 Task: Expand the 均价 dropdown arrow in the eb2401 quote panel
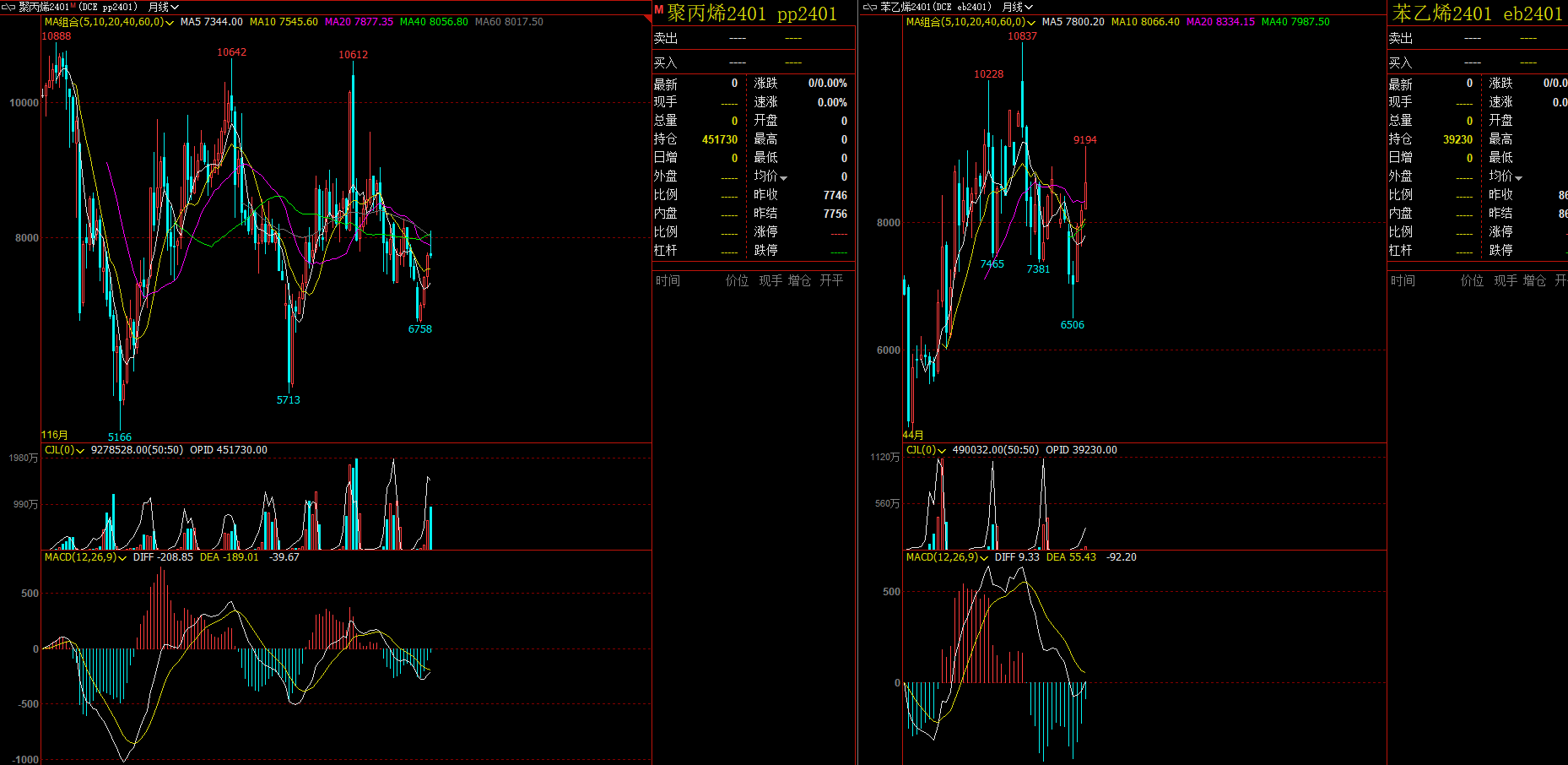click(x=1519, y=178)
